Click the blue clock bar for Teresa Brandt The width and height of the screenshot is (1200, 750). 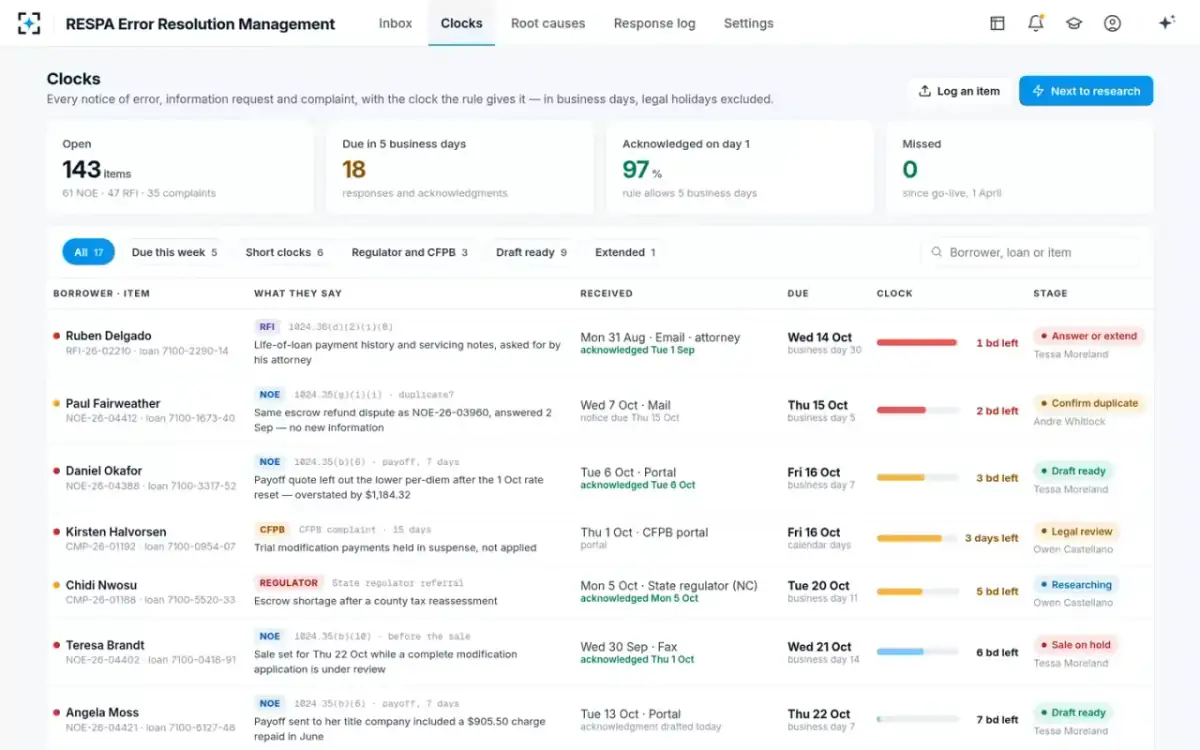917,652
